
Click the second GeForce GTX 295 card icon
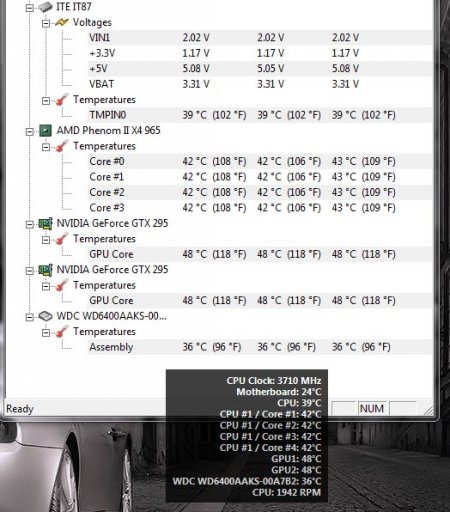pos(45,270)
